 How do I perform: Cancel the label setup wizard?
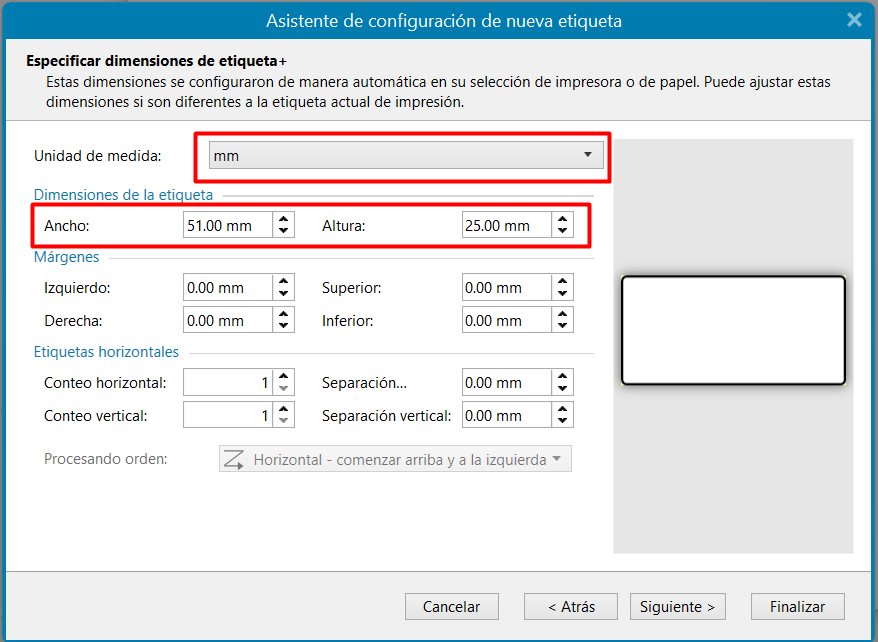coord(451,606)
